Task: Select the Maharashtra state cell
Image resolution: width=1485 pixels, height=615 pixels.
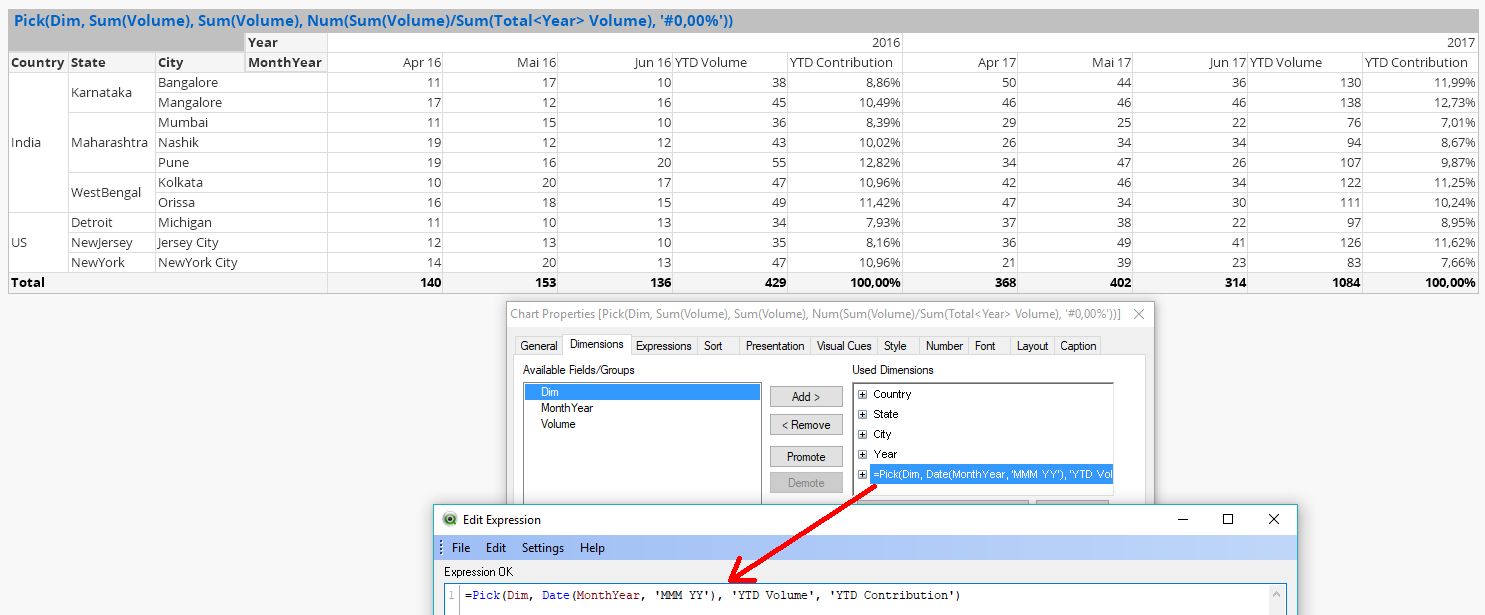Action: point(111,142)
